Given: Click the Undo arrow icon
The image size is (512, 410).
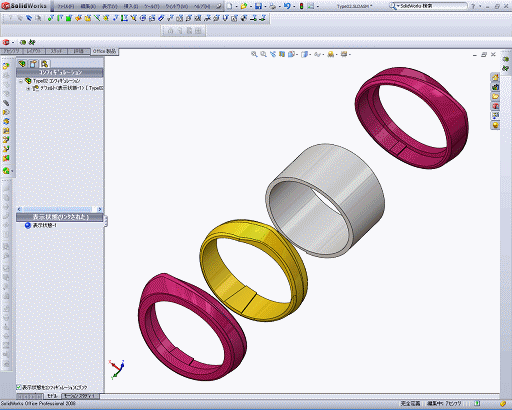Looking at the screenshot, I should coord(287,6).
